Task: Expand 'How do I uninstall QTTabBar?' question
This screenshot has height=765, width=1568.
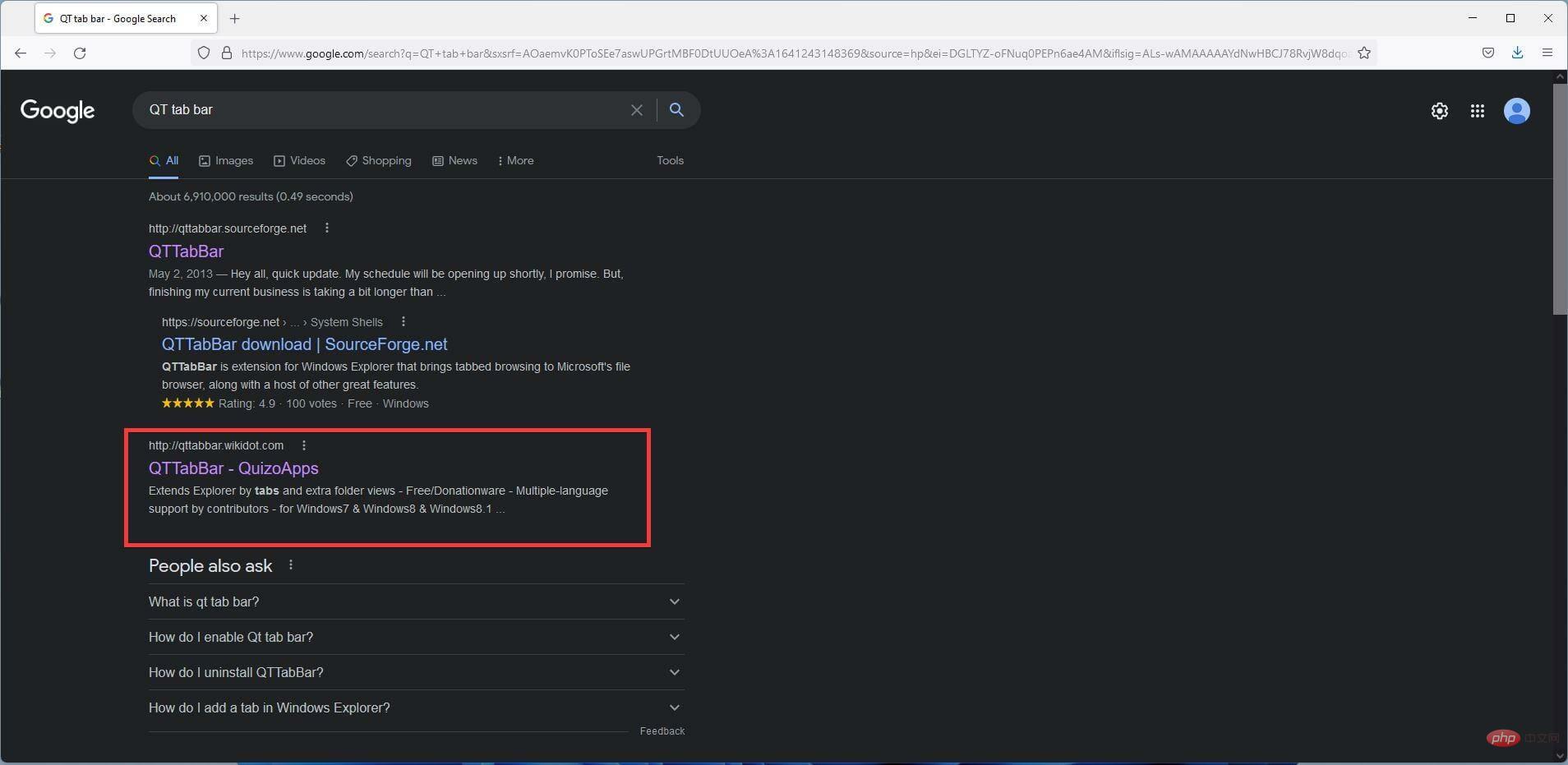Action: (x=416, y=672)
